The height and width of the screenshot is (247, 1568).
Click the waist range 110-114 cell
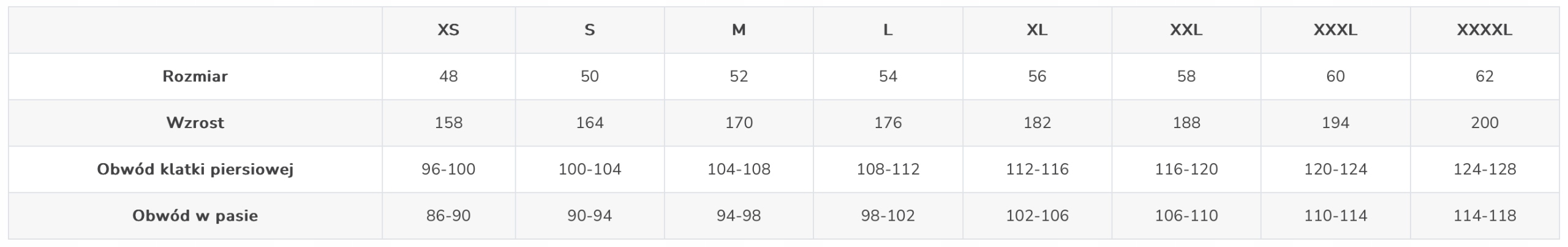pyautogui.click(x=1335, y=216)
